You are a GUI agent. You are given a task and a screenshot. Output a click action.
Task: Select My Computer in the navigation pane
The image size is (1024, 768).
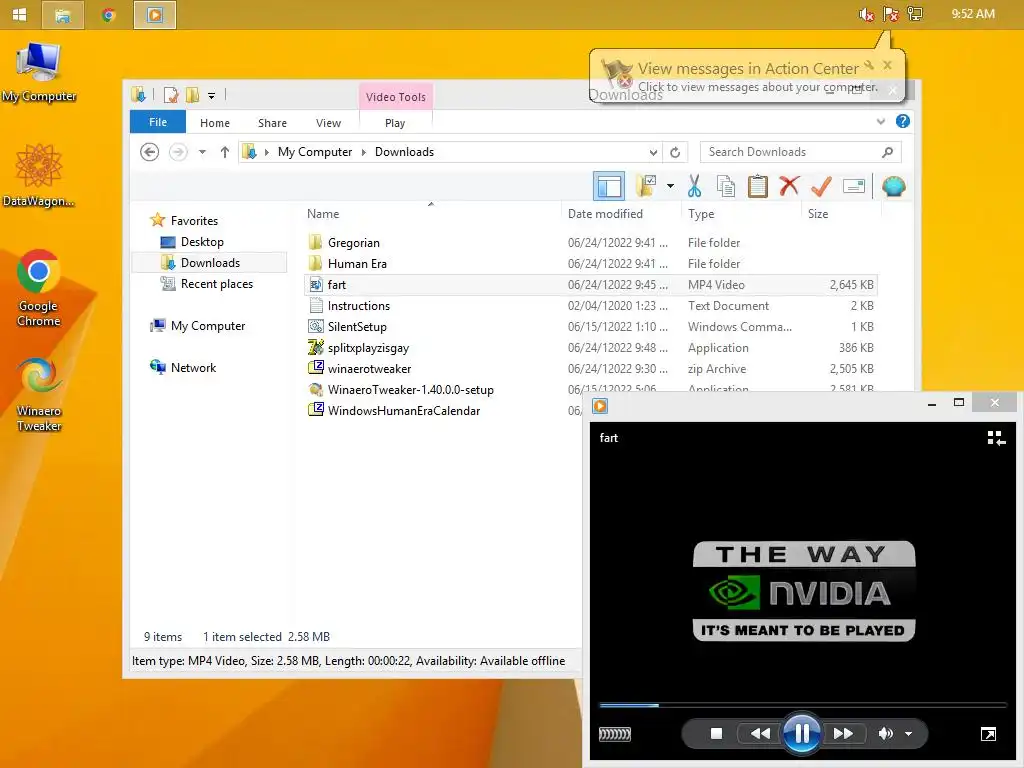click(208, 325)
